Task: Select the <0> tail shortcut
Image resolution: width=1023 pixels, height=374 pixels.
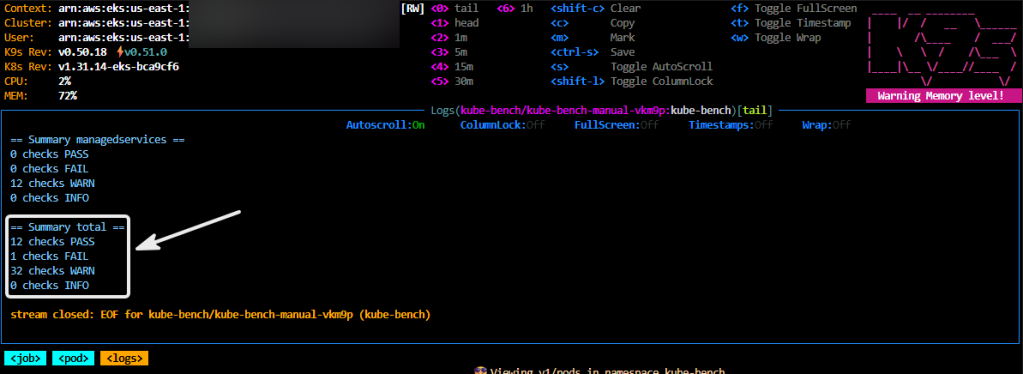Action: coord(455,8)
